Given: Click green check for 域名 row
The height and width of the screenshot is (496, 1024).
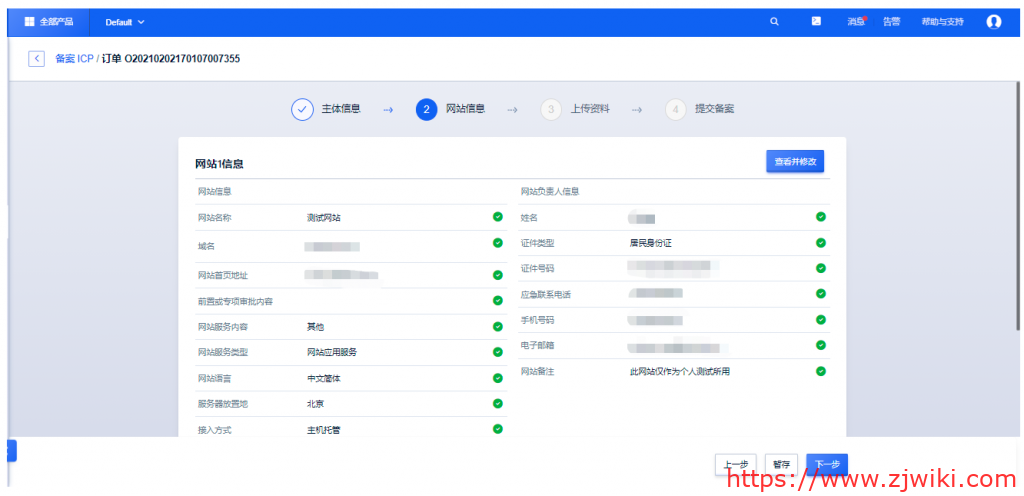Looking at the screenshot, I should 498,243.
